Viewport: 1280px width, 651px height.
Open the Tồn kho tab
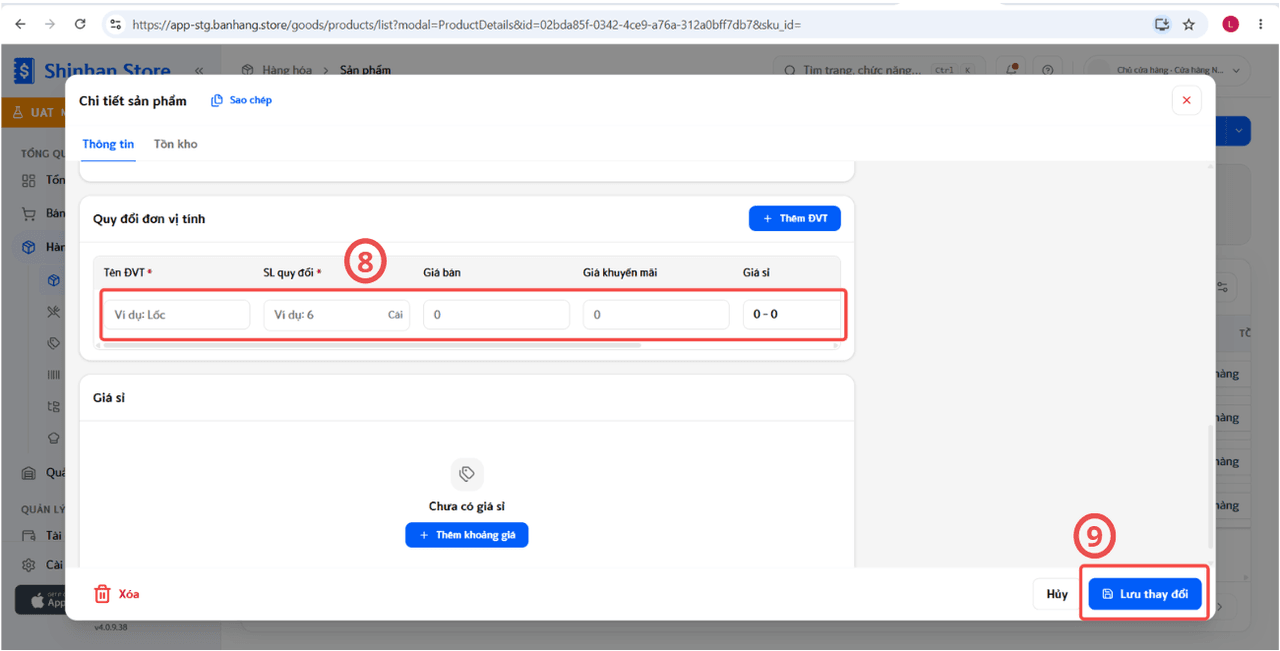176,144
